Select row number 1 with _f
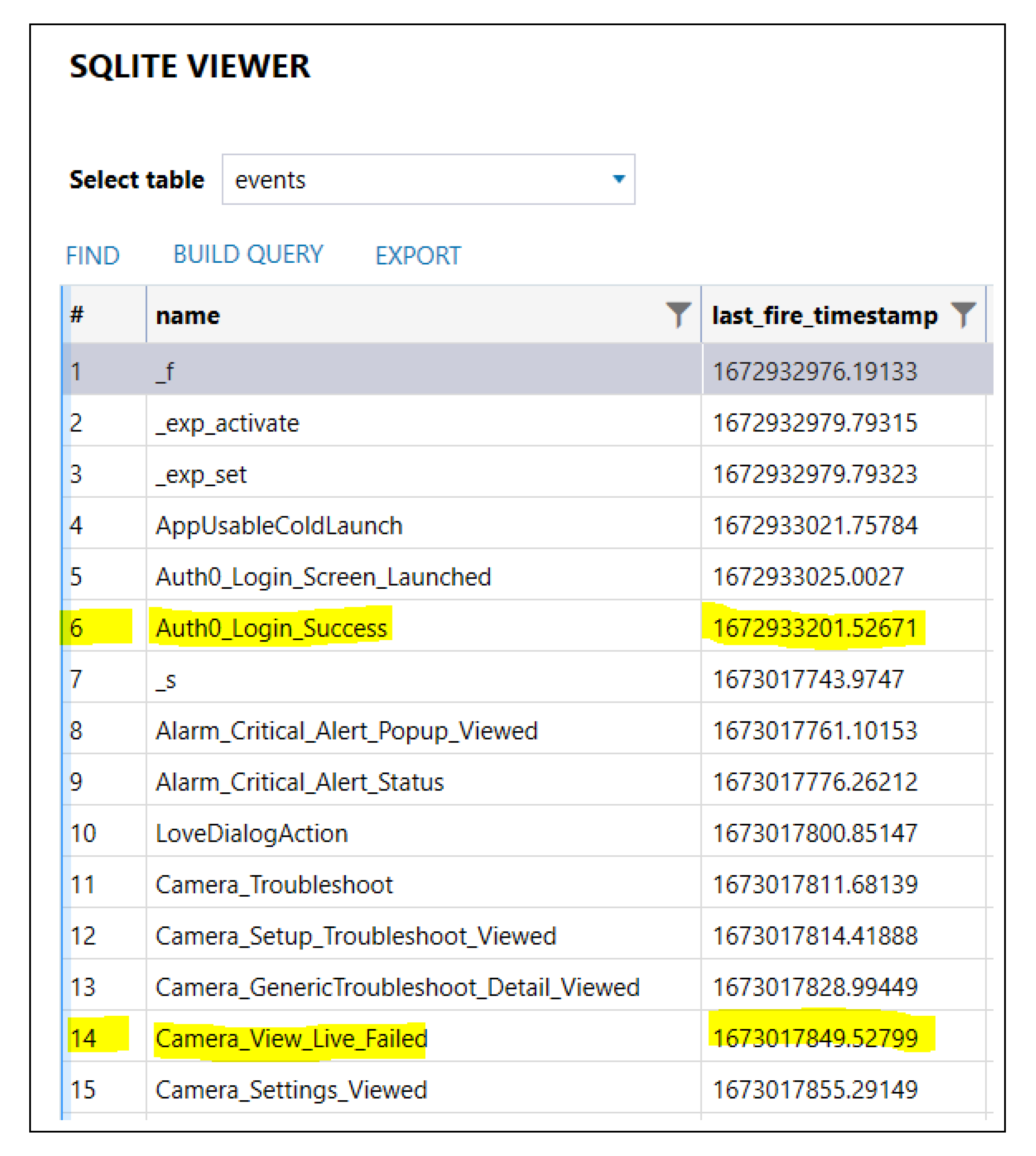The image size is (1036, 1156). coord(165,372)
